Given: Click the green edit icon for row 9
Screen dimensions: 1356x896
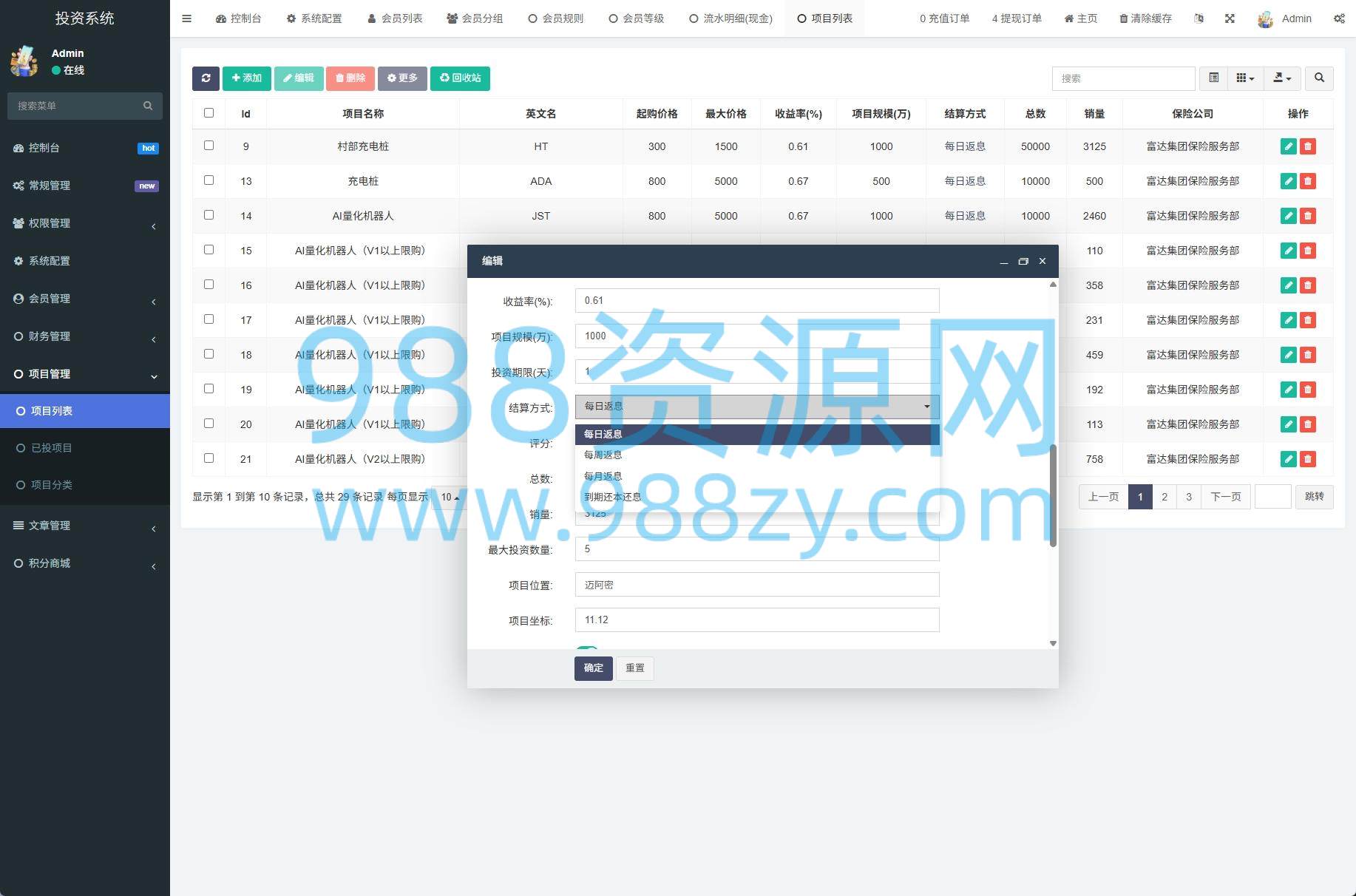Looking at the screenshot, I should pyautogui.click(x=1288, y=146).
